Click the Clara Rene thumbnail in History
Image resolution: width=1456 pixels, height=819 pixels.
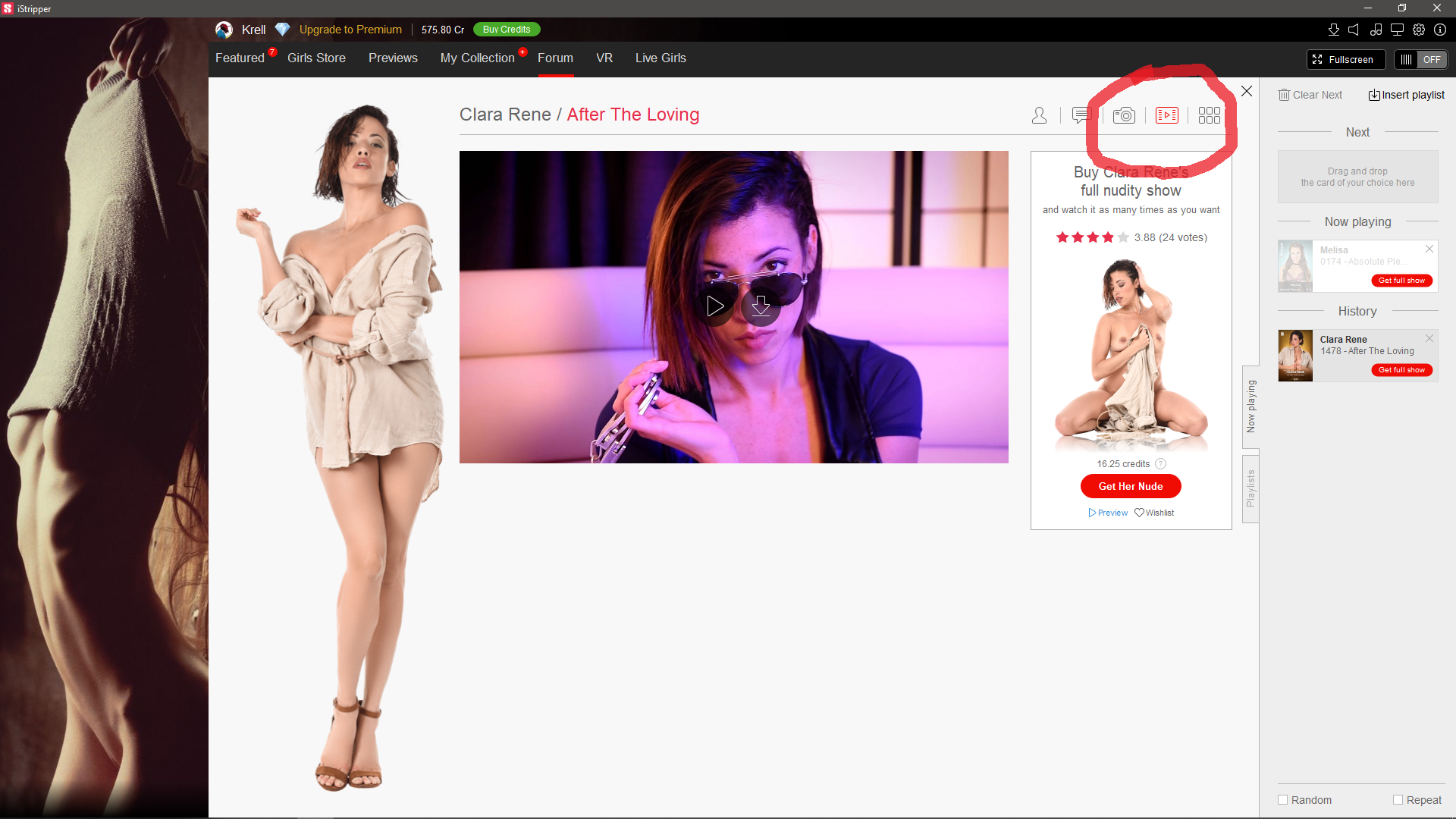[x=1295, y=356]
